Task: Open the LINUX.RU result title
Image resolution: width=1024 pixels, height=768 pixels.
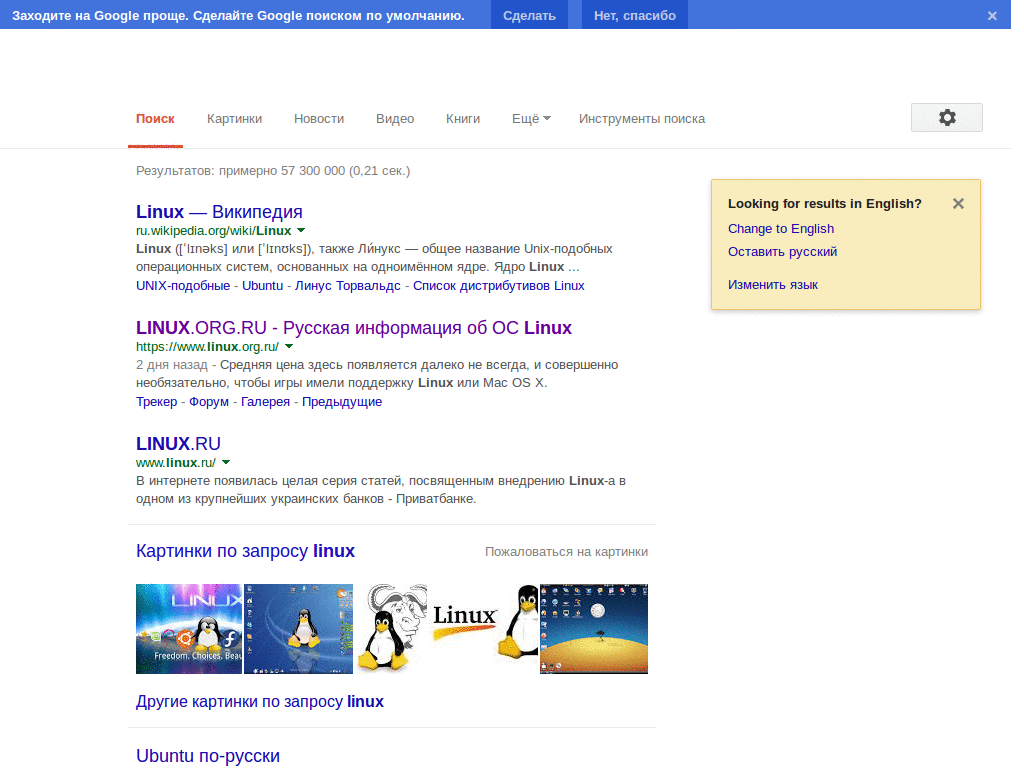Action: [178, 443]
